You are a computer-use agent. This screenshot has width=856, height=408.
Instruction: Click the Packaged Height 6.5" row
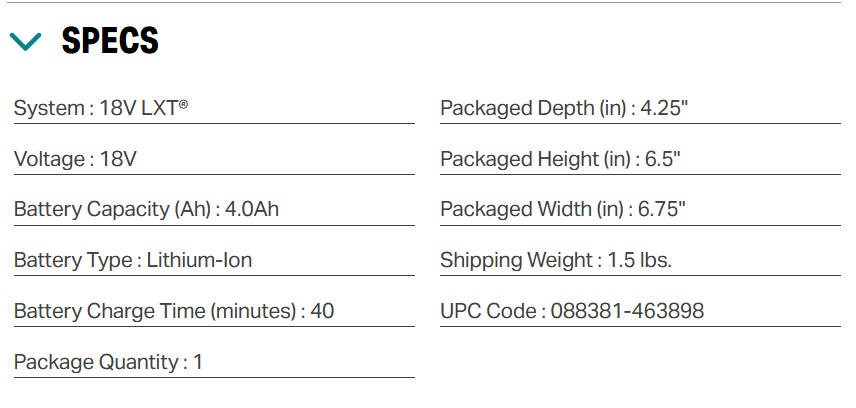coord(640,159)
